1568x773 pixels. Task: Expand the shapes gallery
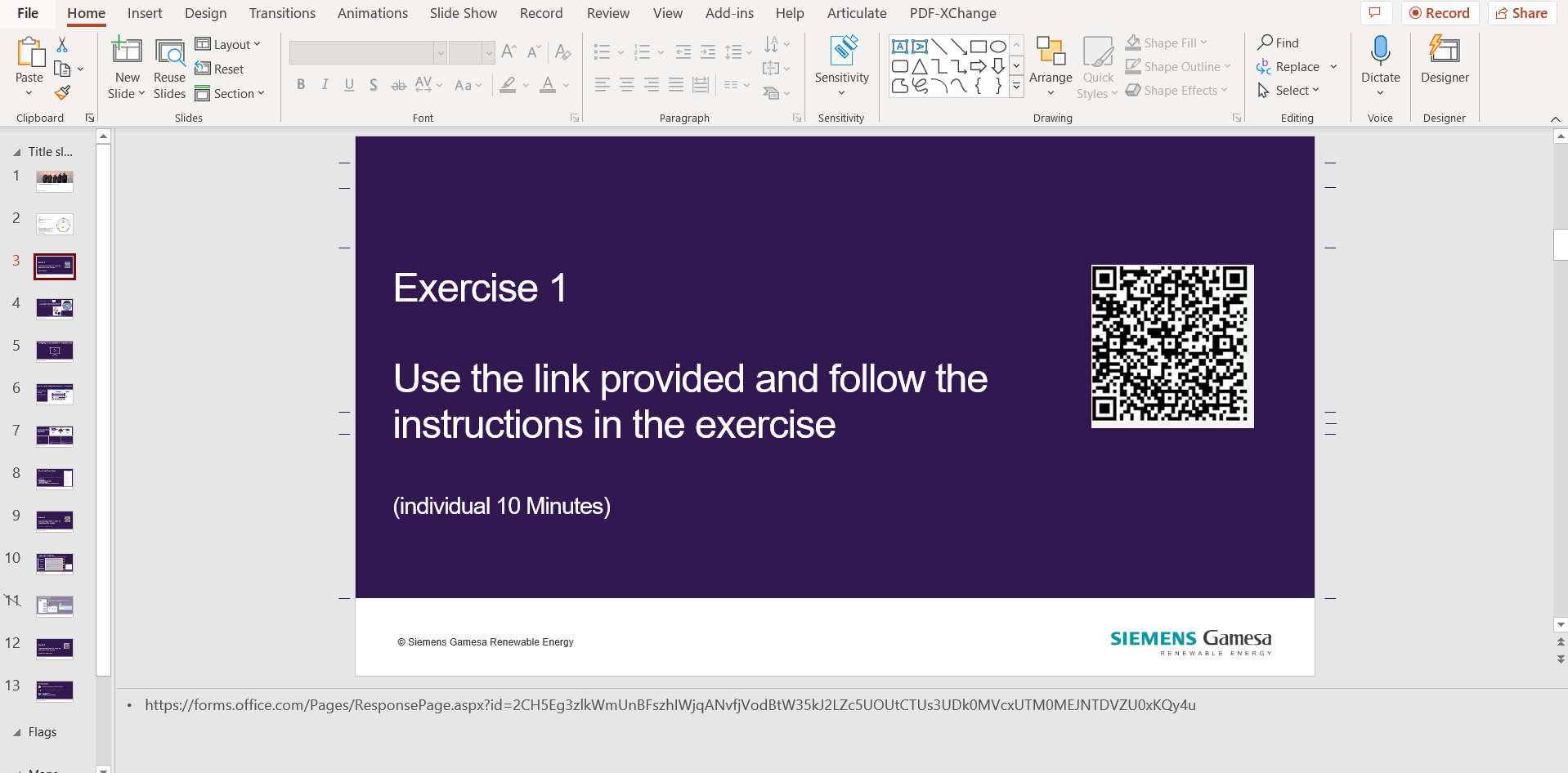pyautogui.click(x=1016, y=86)
